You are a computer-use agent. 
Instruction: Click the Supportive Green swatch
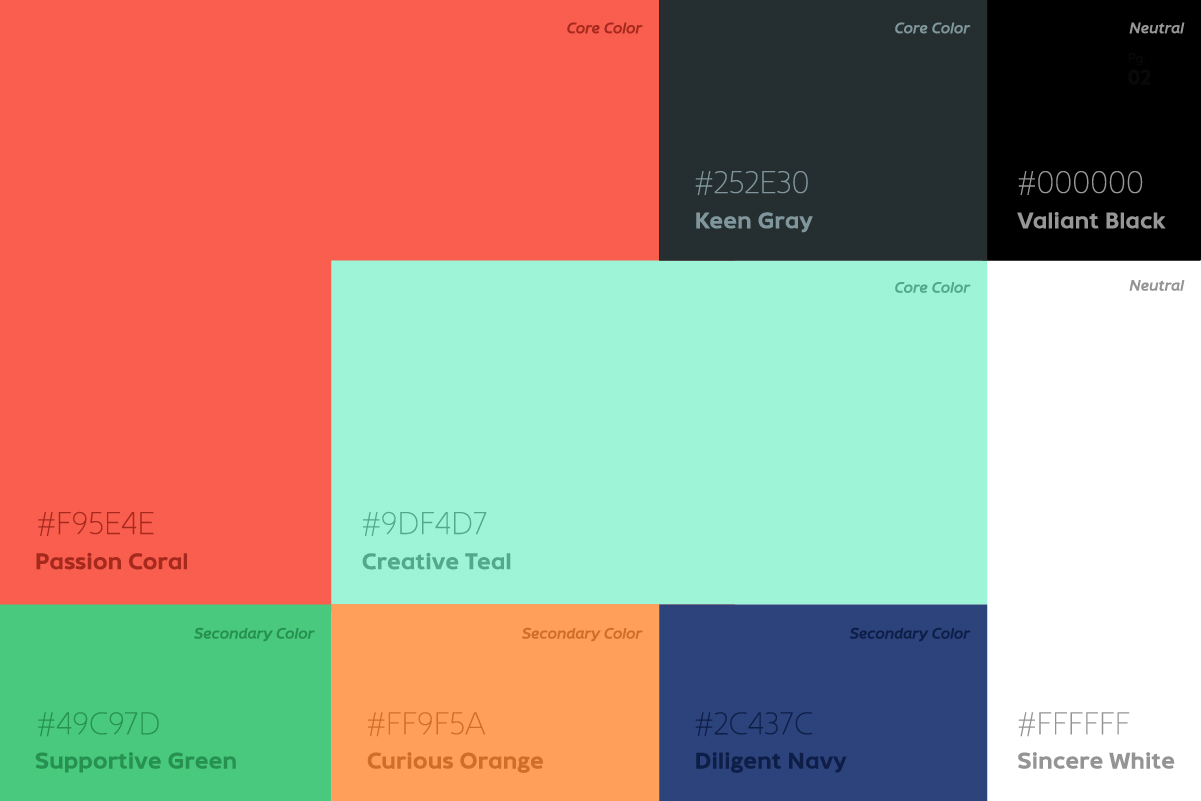pyautogui.click(x=165, y=680)
